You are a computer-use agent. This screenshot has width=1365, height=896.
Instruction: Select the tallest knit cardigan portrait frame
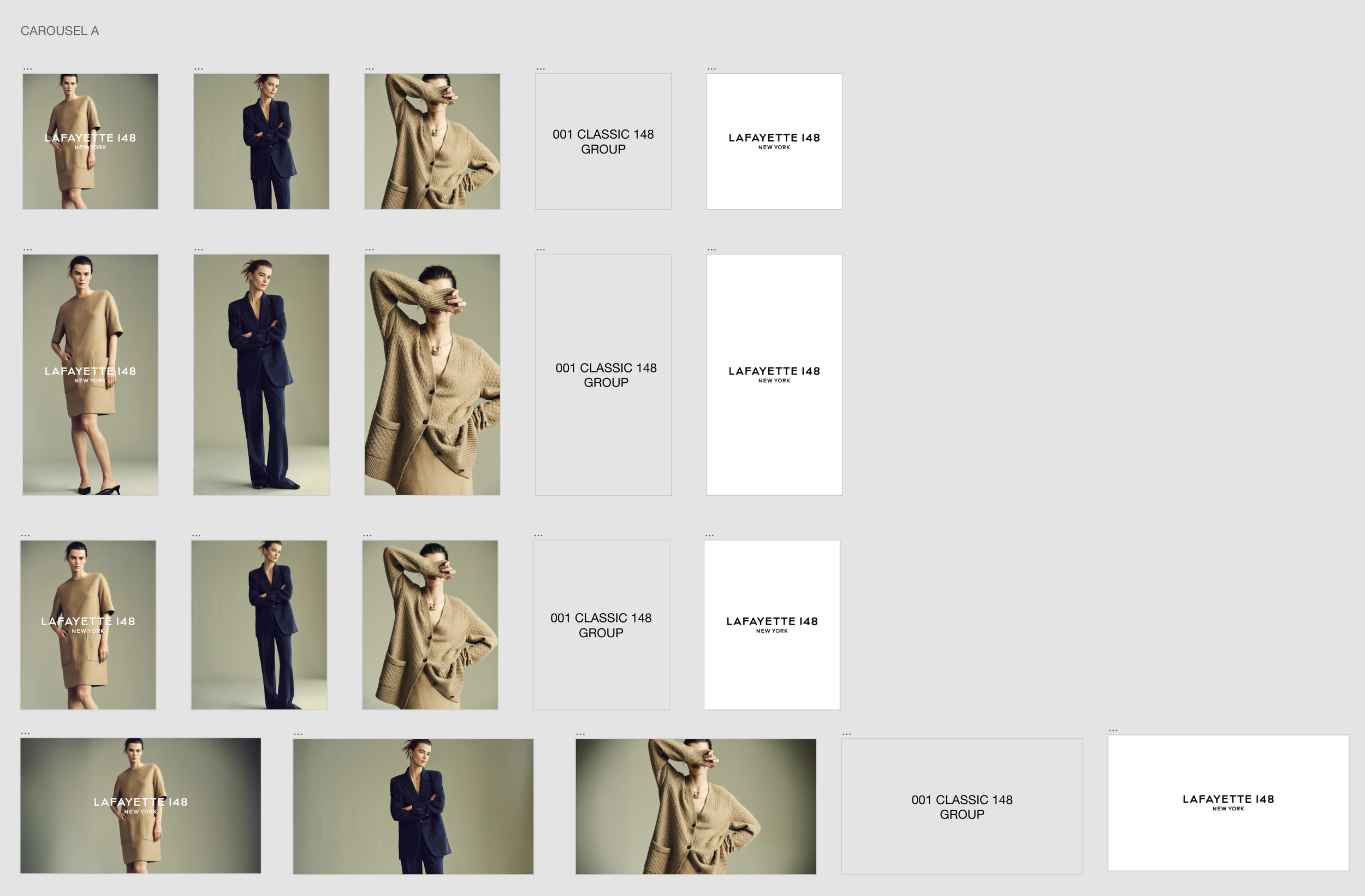tap(432, 375)
